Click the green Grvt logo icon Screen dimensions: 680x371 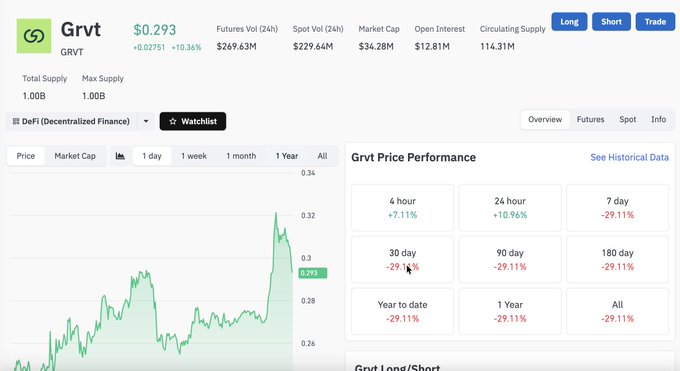(x=34, y=36)
